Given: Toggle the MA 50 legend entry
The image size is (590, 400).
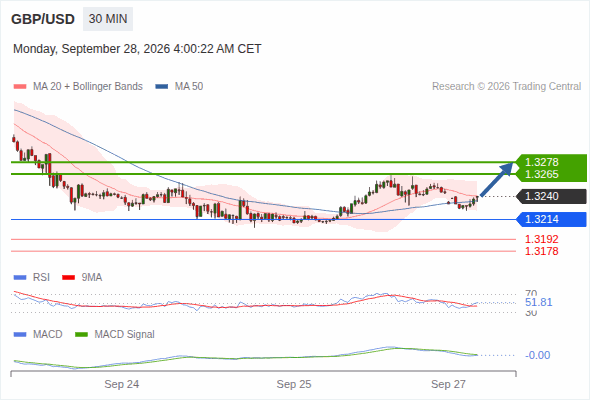Looking at the screenshot, I should 179,87.
